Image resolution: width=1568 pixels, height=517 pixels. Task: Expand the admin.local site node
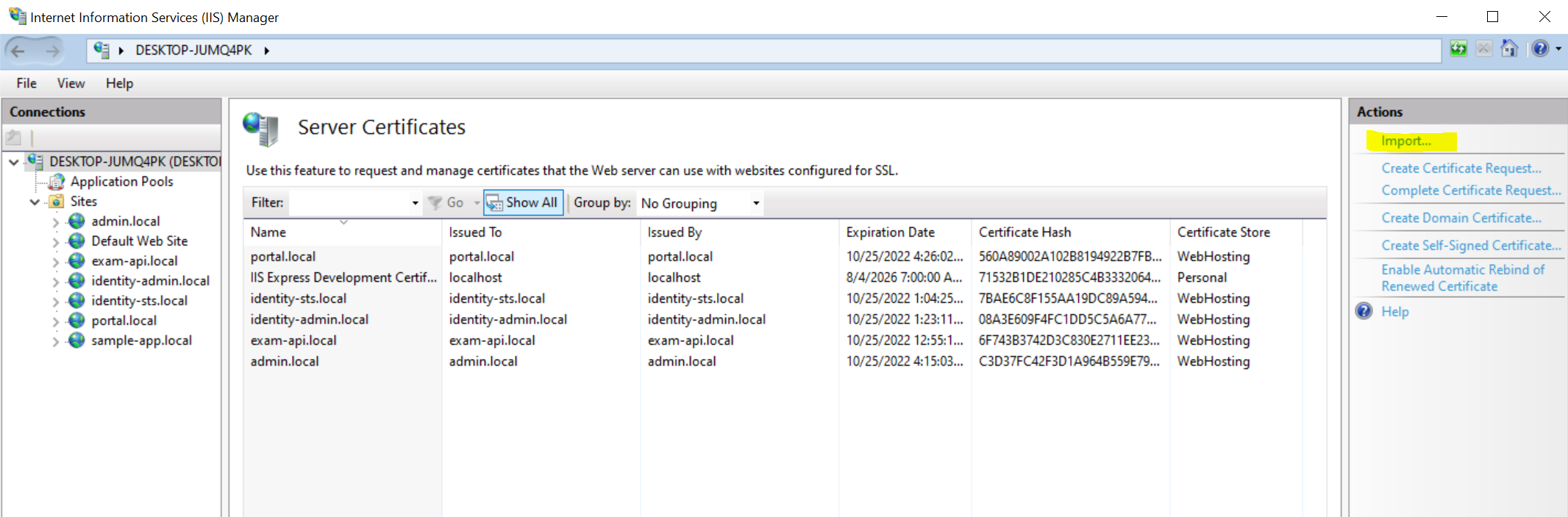click(x=56, y=221)
